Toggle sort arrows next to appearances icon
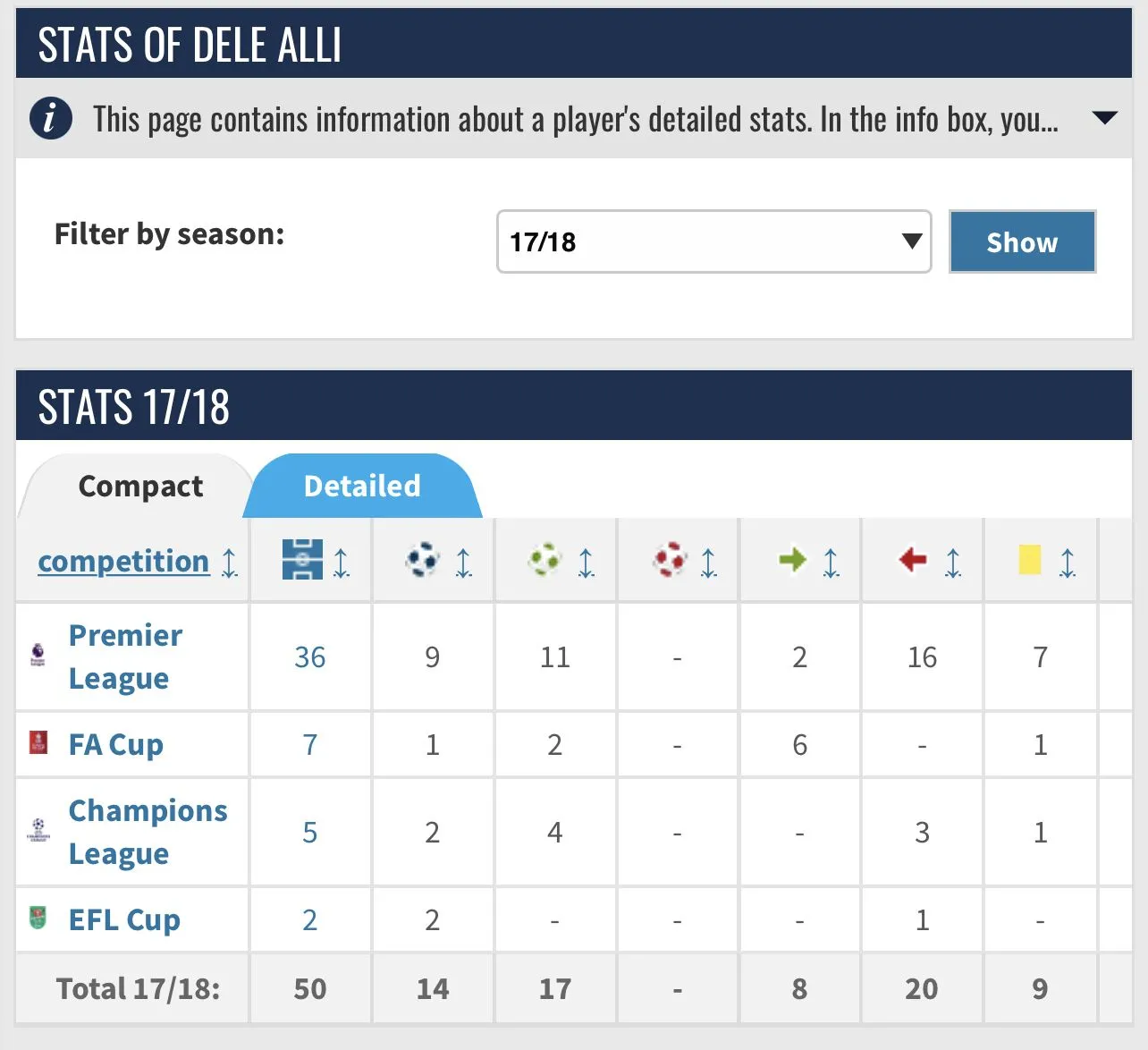Screen dimensions: 1148x1050 342,563
